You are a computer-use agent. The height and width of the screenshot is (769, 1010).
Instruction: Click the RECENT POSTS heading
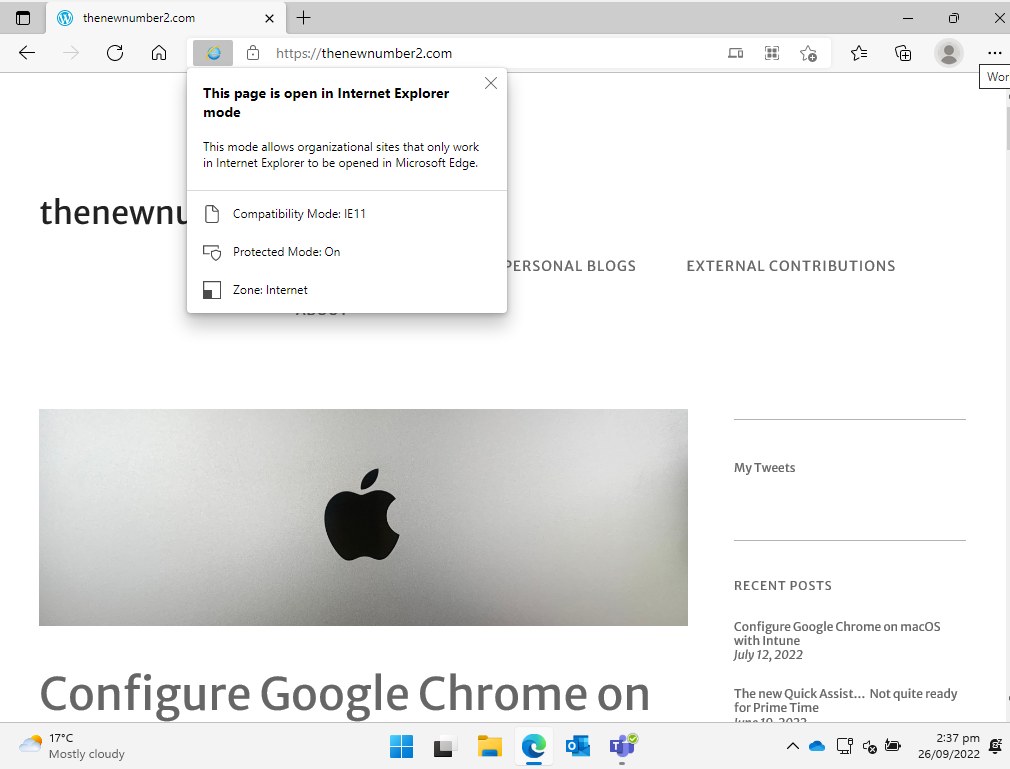[783, 585]
